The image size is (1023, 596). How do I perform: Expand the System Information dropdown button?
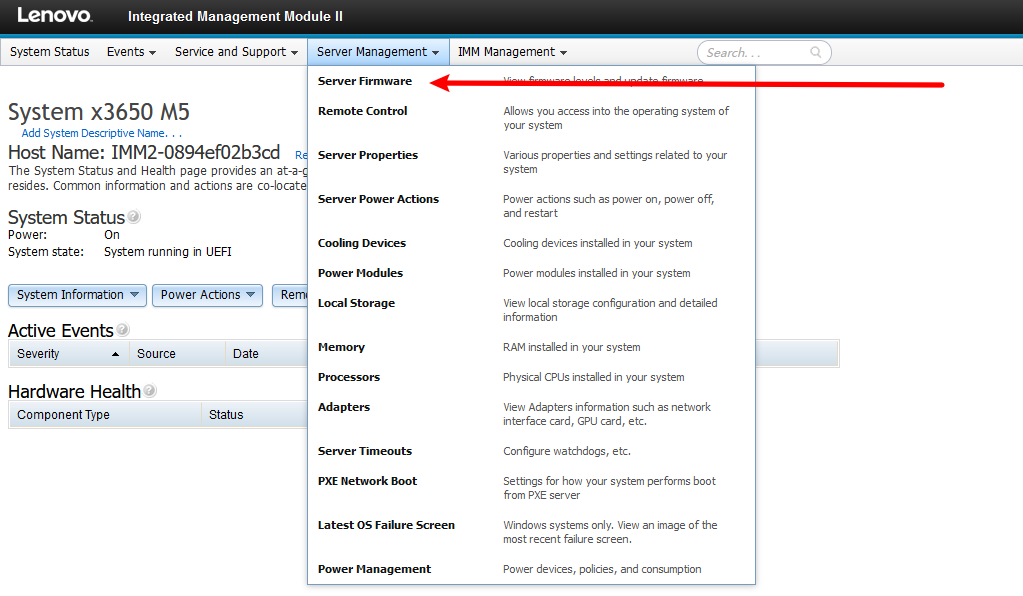(x=77, y=295)
